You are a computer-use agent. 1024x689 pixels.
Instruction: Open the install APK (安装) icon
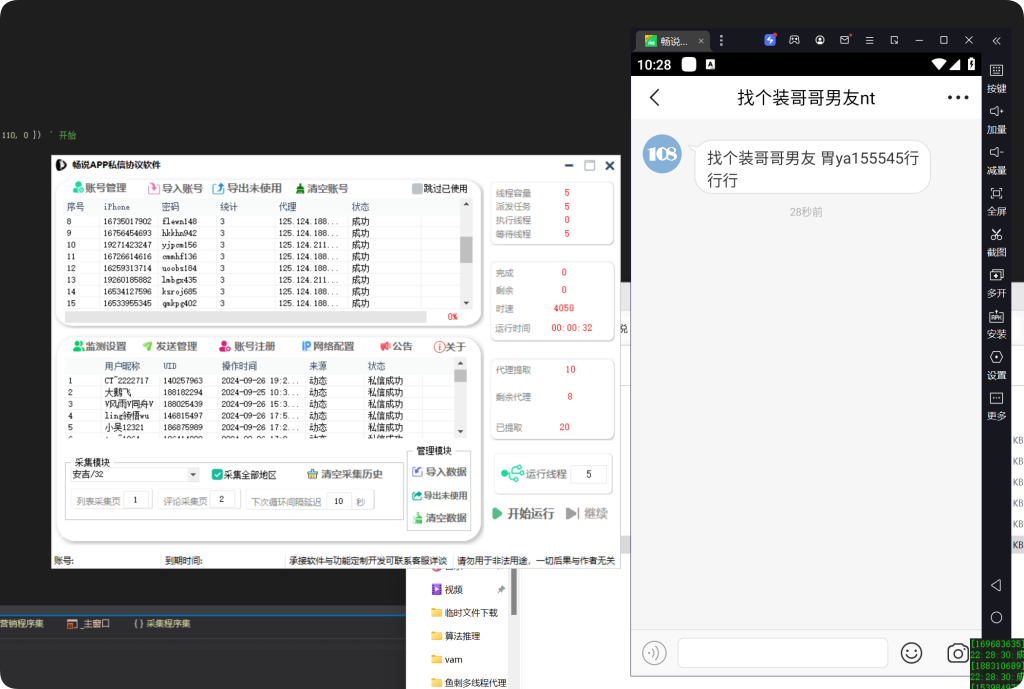coord(996,316)
